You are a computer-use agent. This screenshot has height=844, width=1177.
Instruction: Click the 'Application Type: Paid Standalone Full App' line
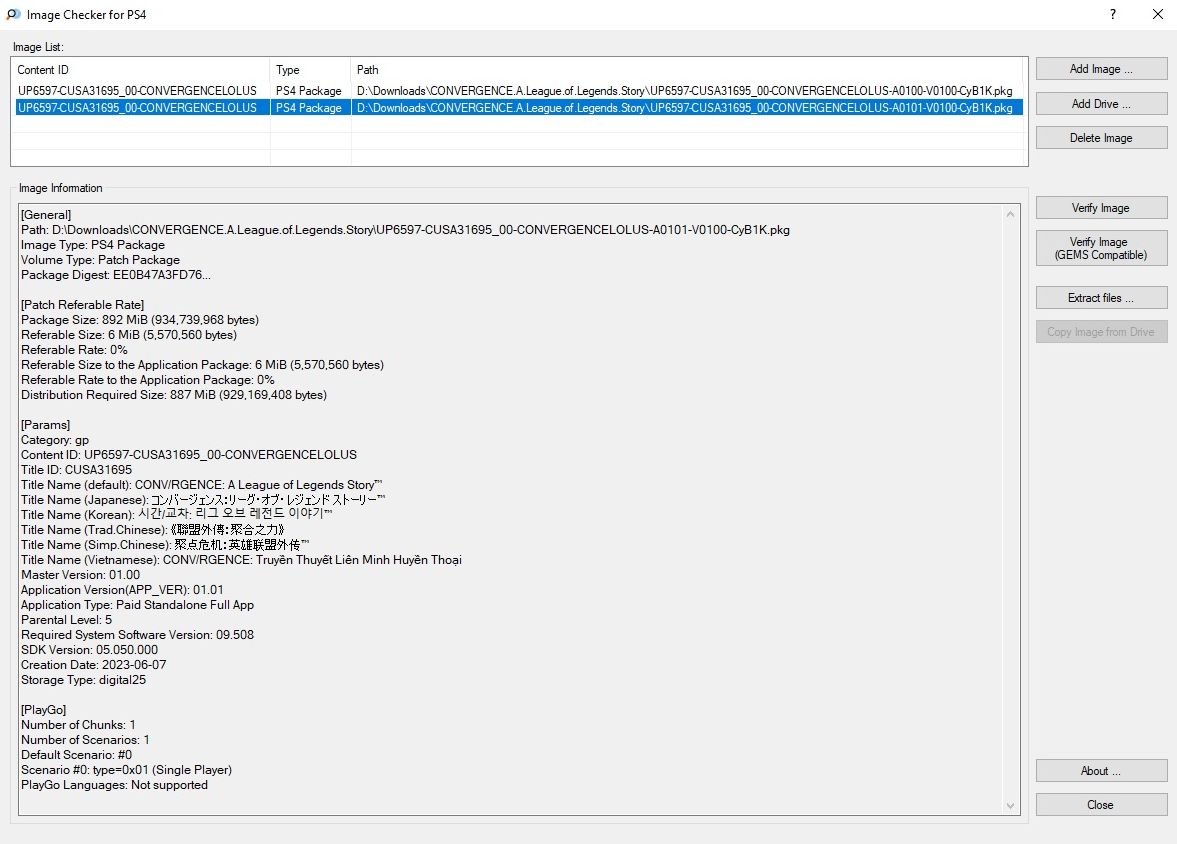(x=137, y=605)
